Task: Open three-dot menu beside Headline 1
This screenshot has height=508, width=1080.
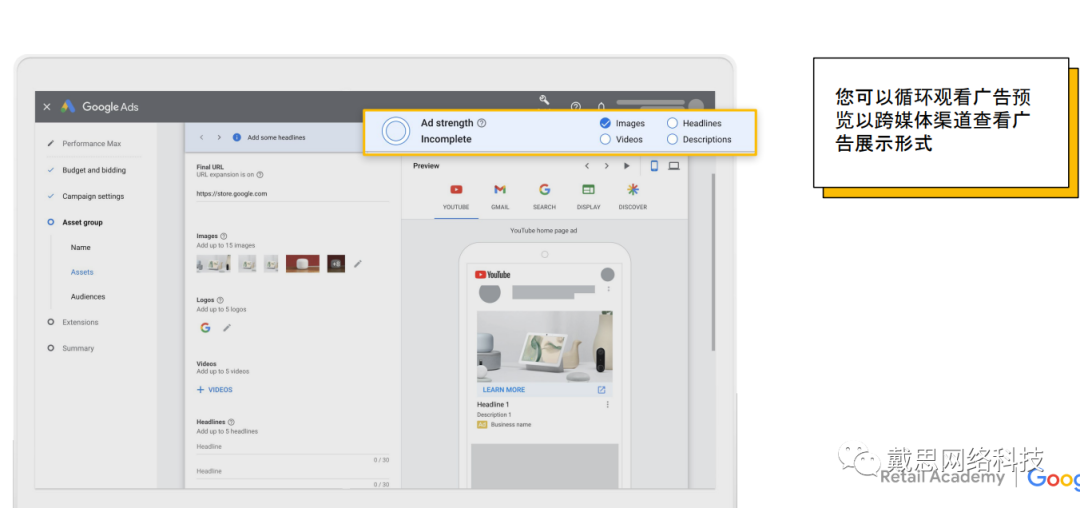Action: 608,405
